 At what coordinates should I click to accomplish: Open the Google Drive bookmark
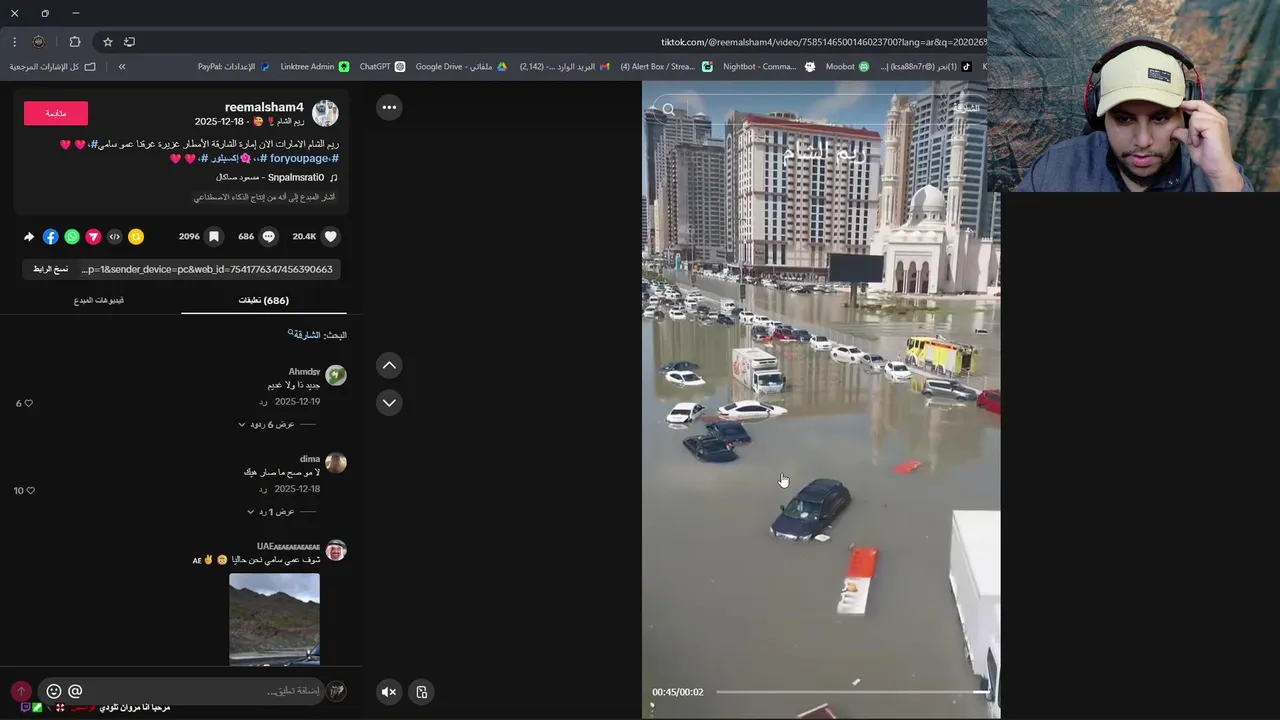coord(461,67)
